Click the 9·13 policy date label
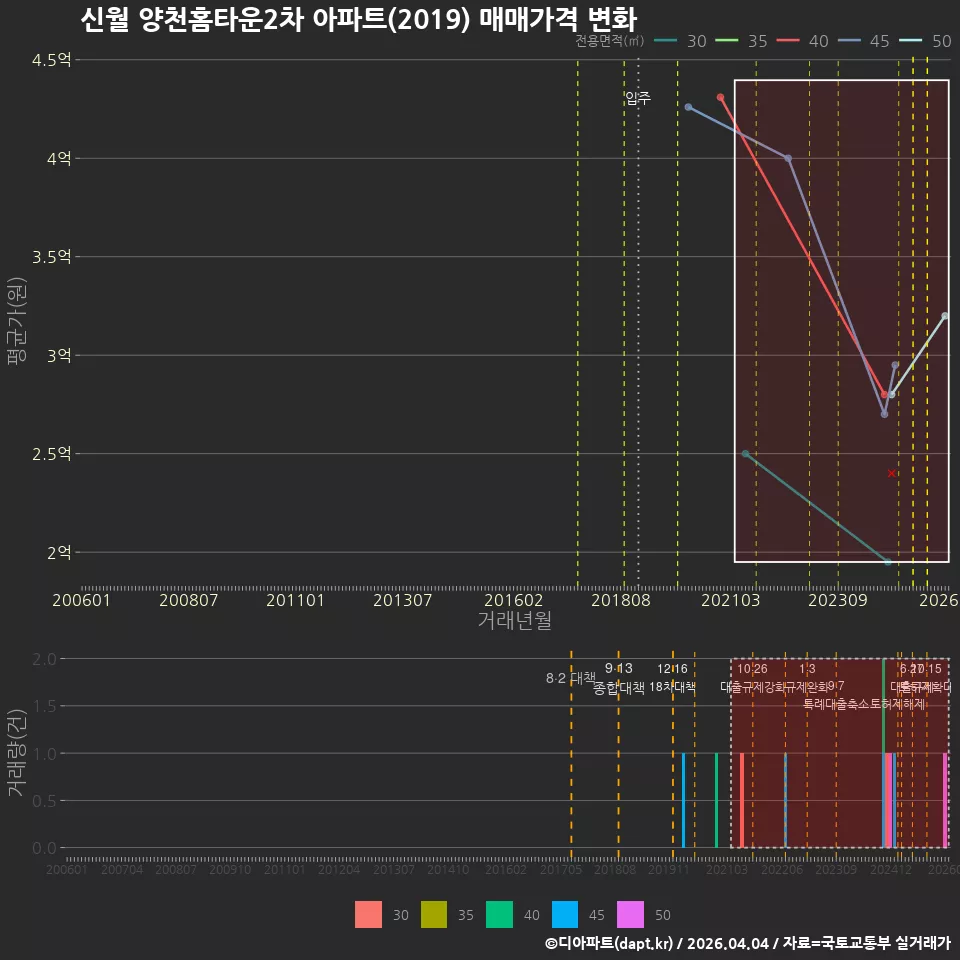 click(x=618, y=669)
